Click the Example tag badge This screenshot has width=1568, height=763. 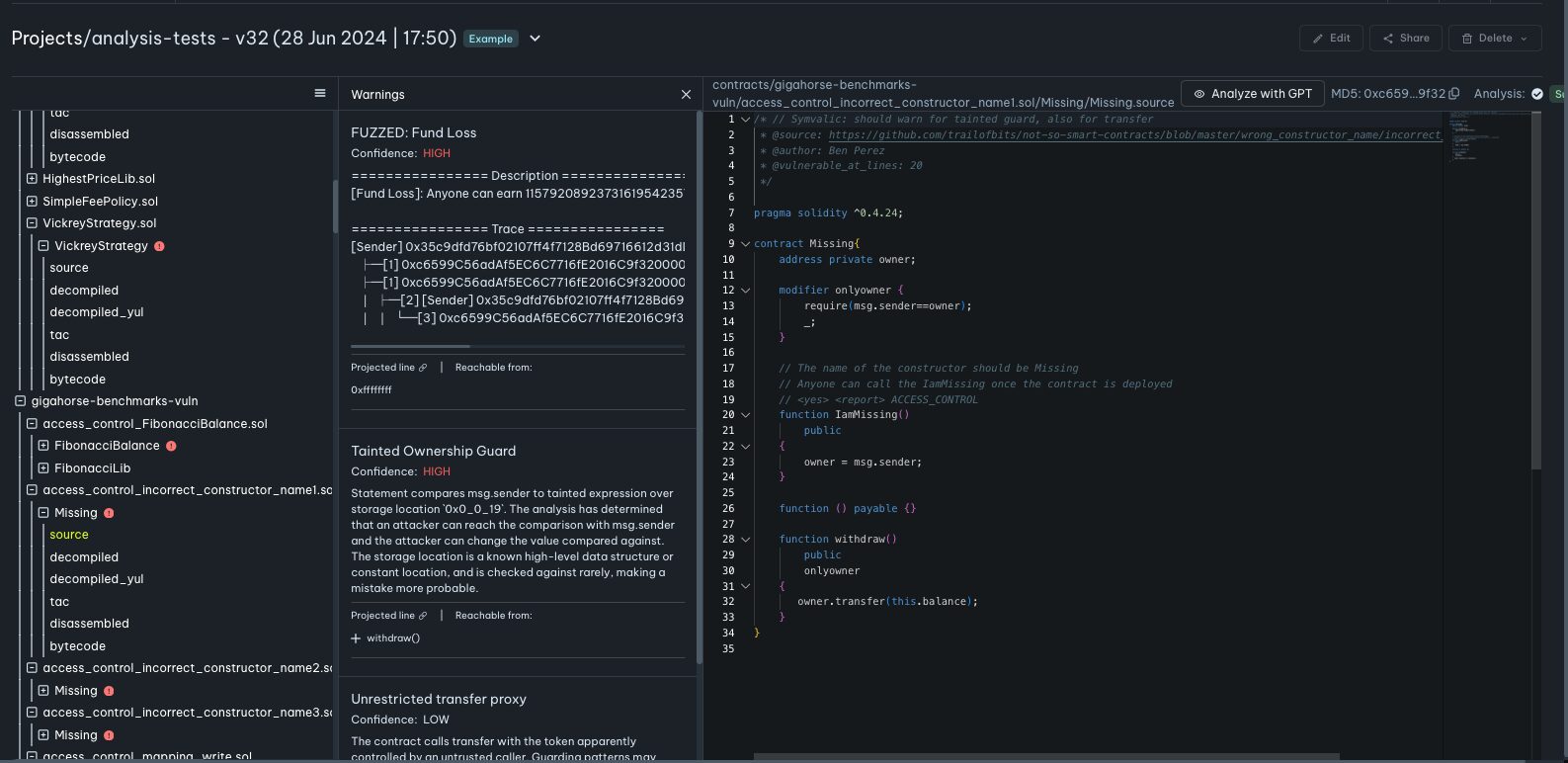point(491,39)
